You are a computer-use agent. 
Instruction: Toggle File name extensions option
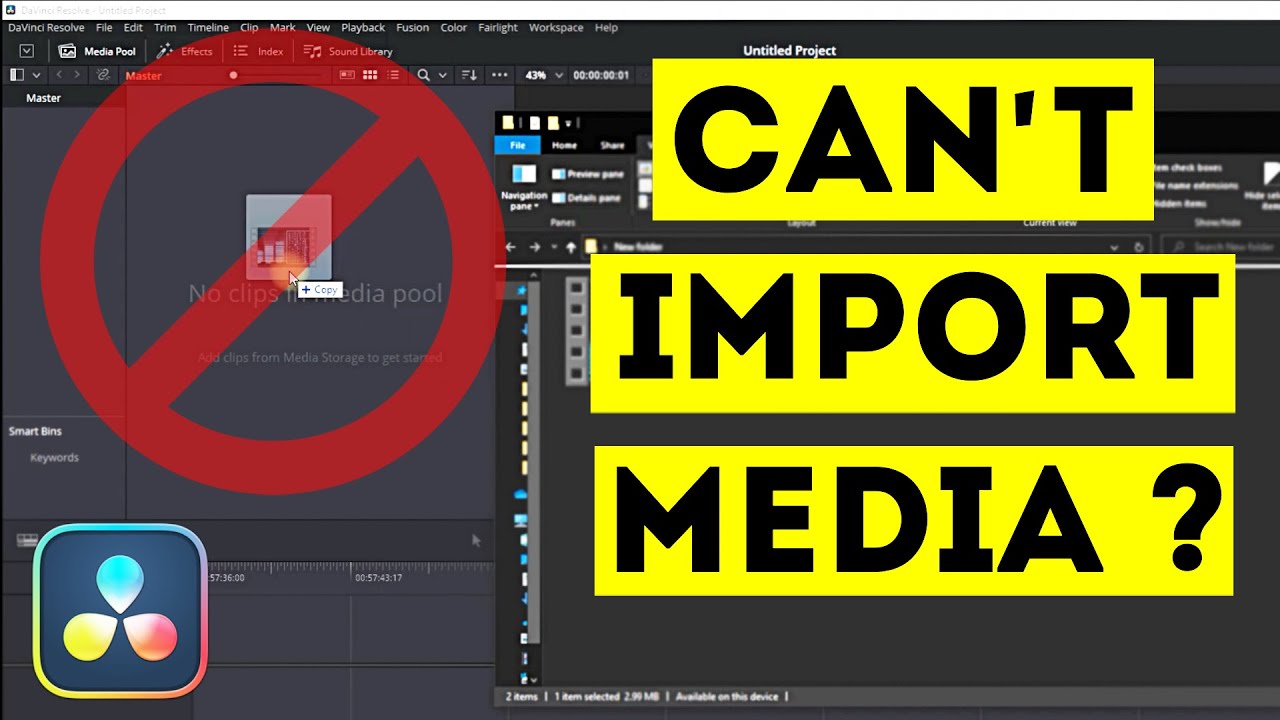tap(1195, 186)
